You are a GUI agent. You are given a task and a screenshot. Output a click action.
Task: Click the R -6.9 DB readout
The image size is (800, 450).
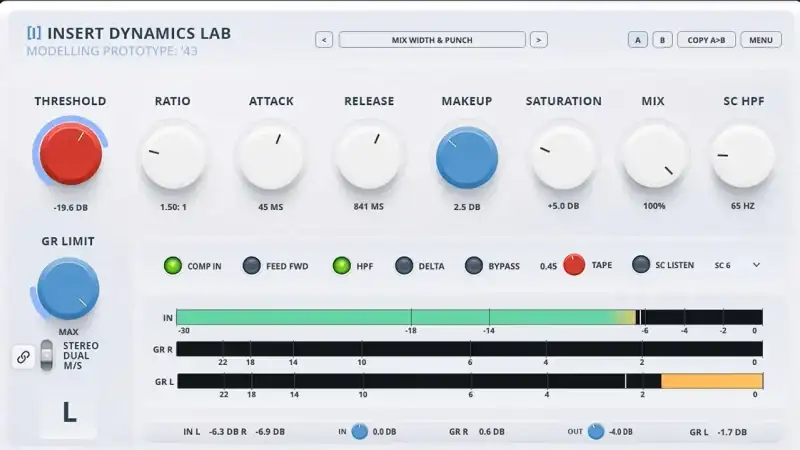[263, 432]
